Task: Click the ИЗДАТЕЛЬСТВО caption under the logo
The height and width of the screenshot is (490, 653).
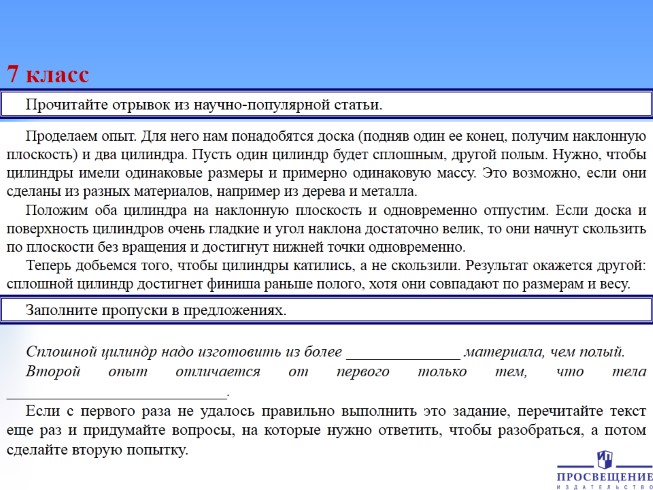Action: click(603, 483)
